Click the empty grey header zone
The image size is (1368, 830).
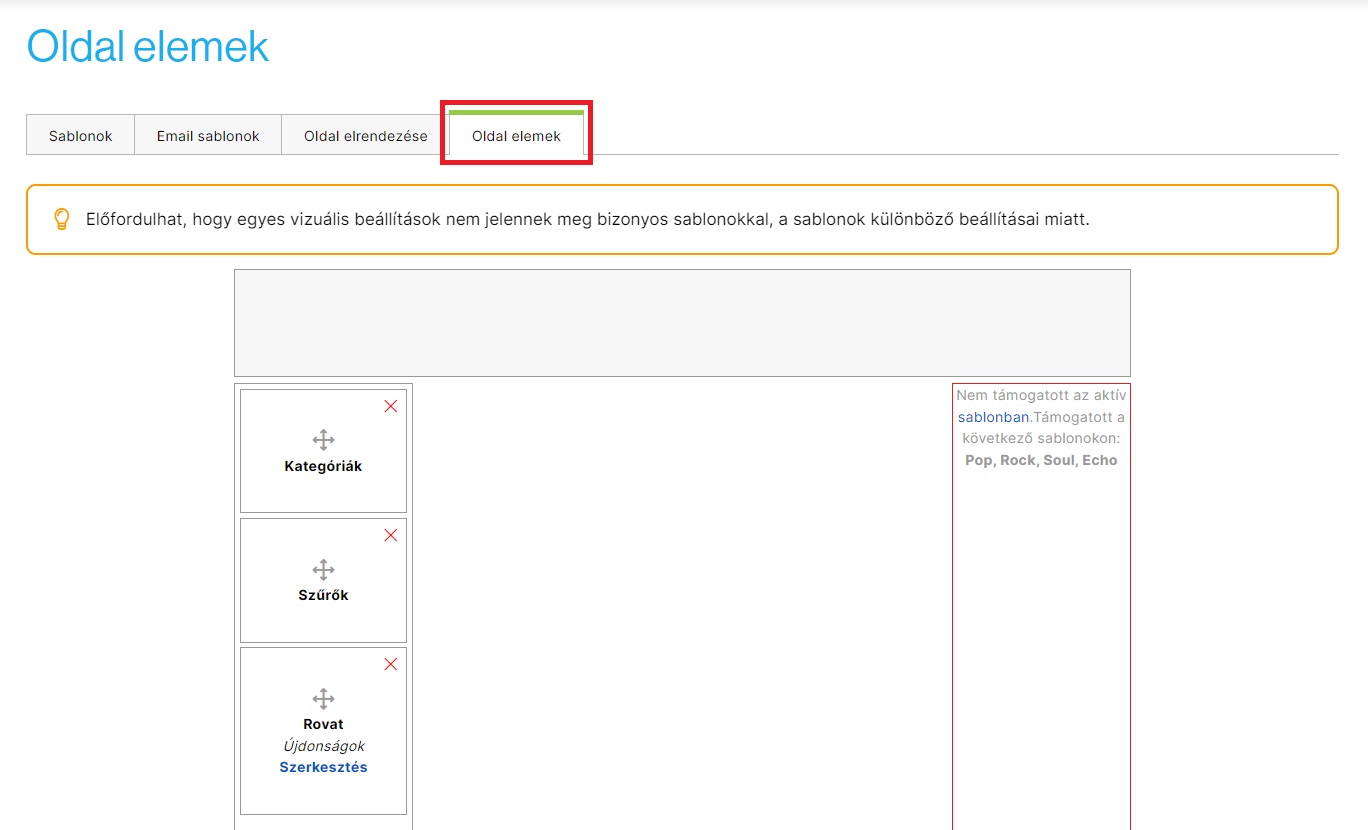tap(682, 323)
